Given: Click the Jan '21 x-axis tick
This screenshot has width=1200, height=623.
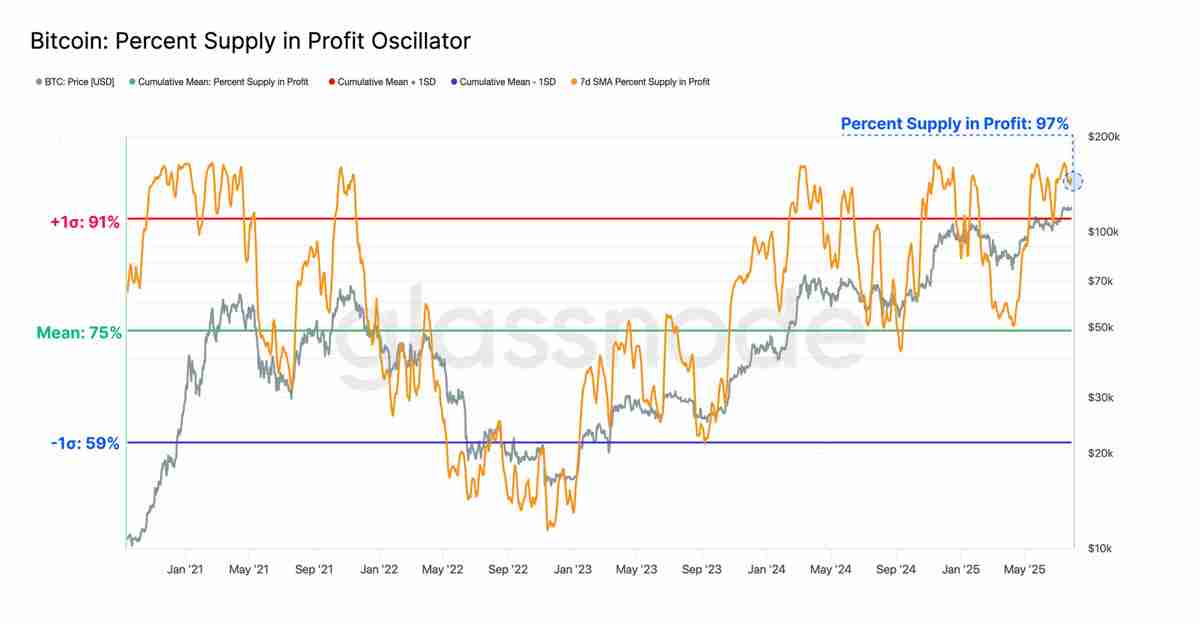Looking at the screenshot, I should pos(185,569).
